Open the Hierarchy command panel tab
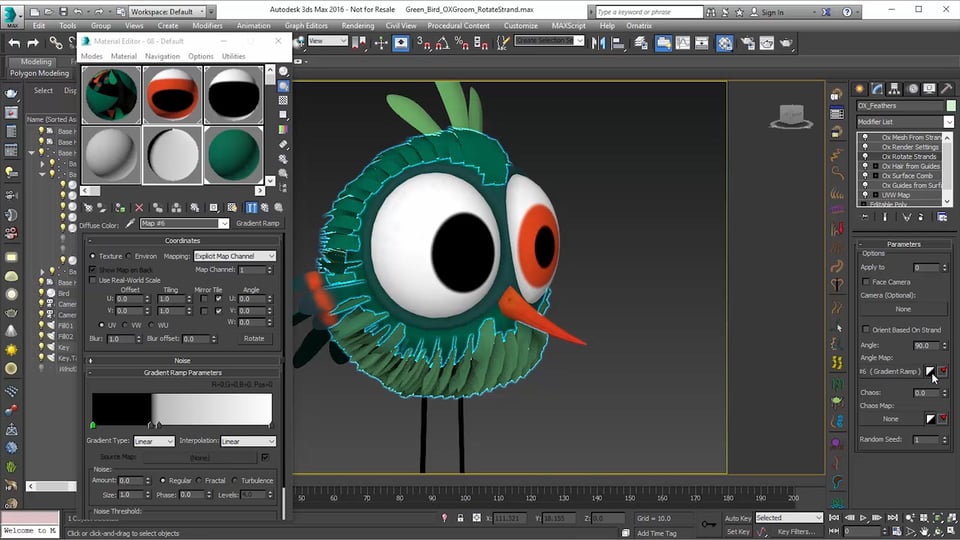 (895, 88)
